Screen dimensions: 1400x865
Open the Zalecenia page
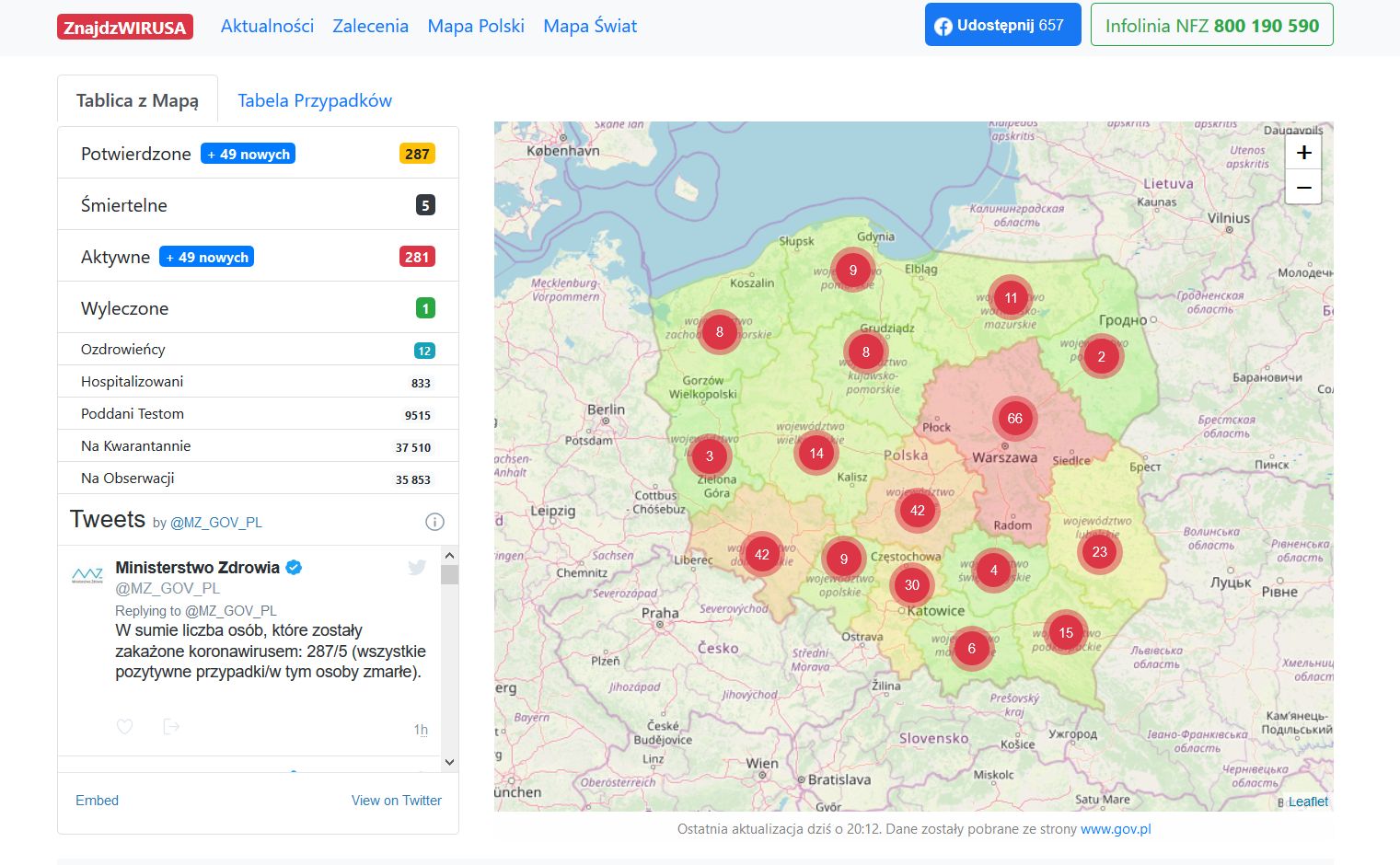tap(370, 26)
